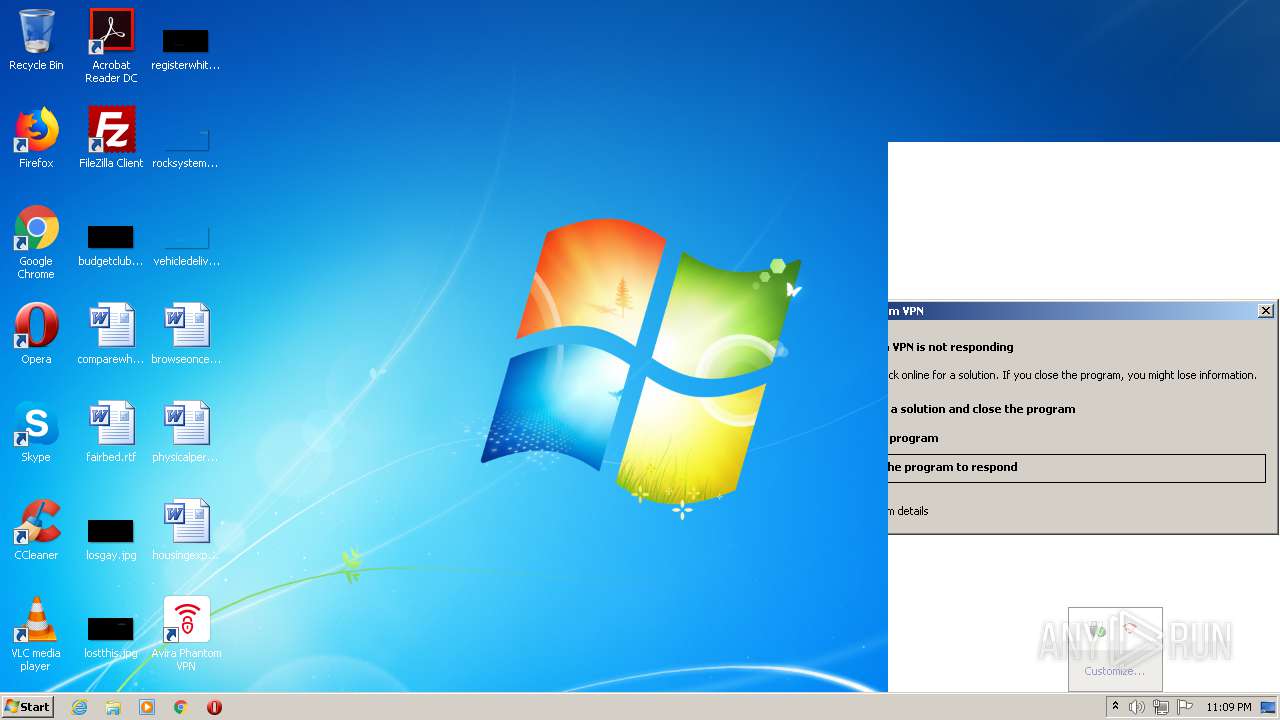Open Windows Explorer from the taskbar
The width and height of the screenshot is (1280, 720).
(113, 707)
